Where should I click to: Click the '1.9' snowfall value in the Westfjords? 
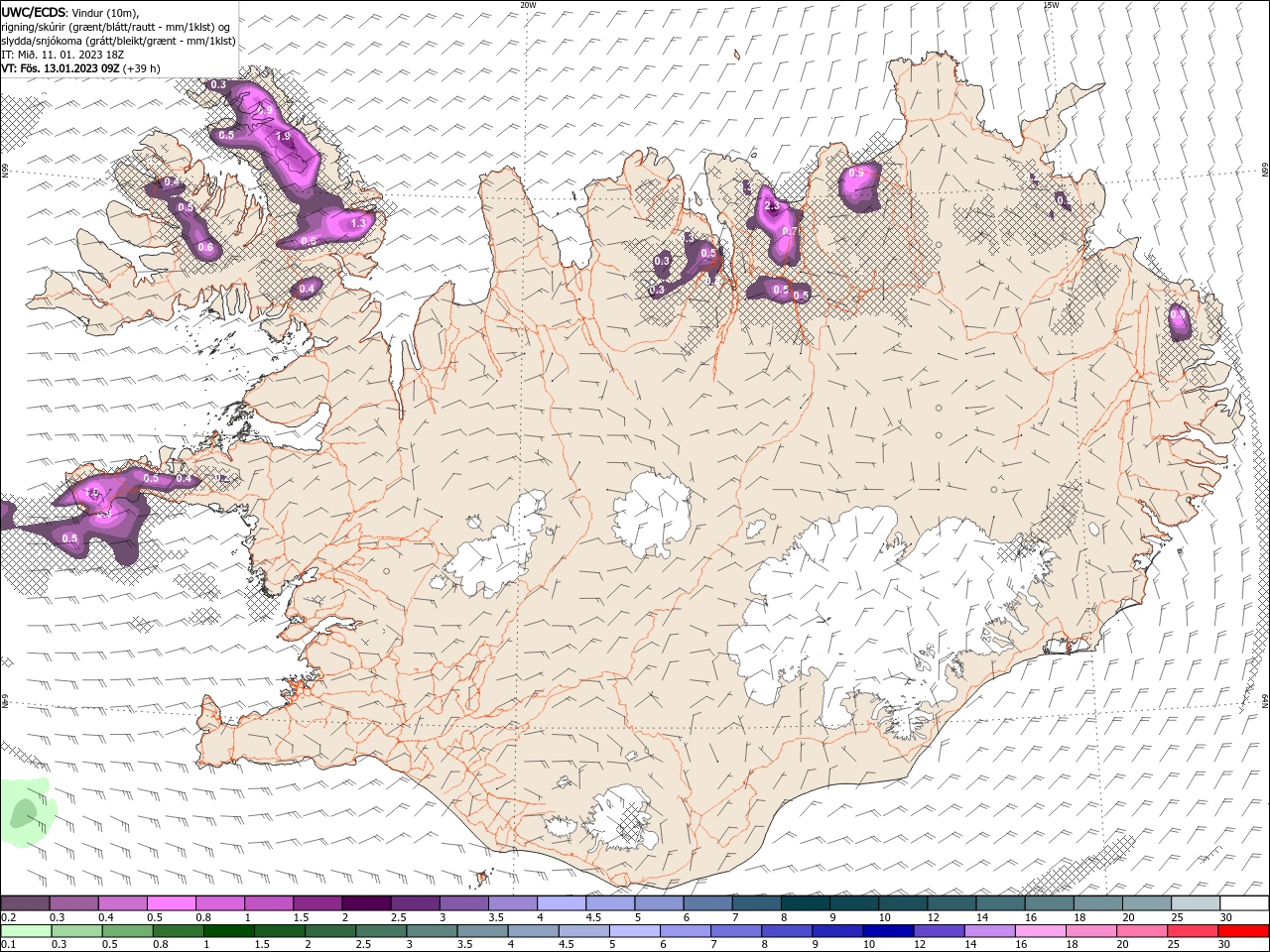(284, 137)
